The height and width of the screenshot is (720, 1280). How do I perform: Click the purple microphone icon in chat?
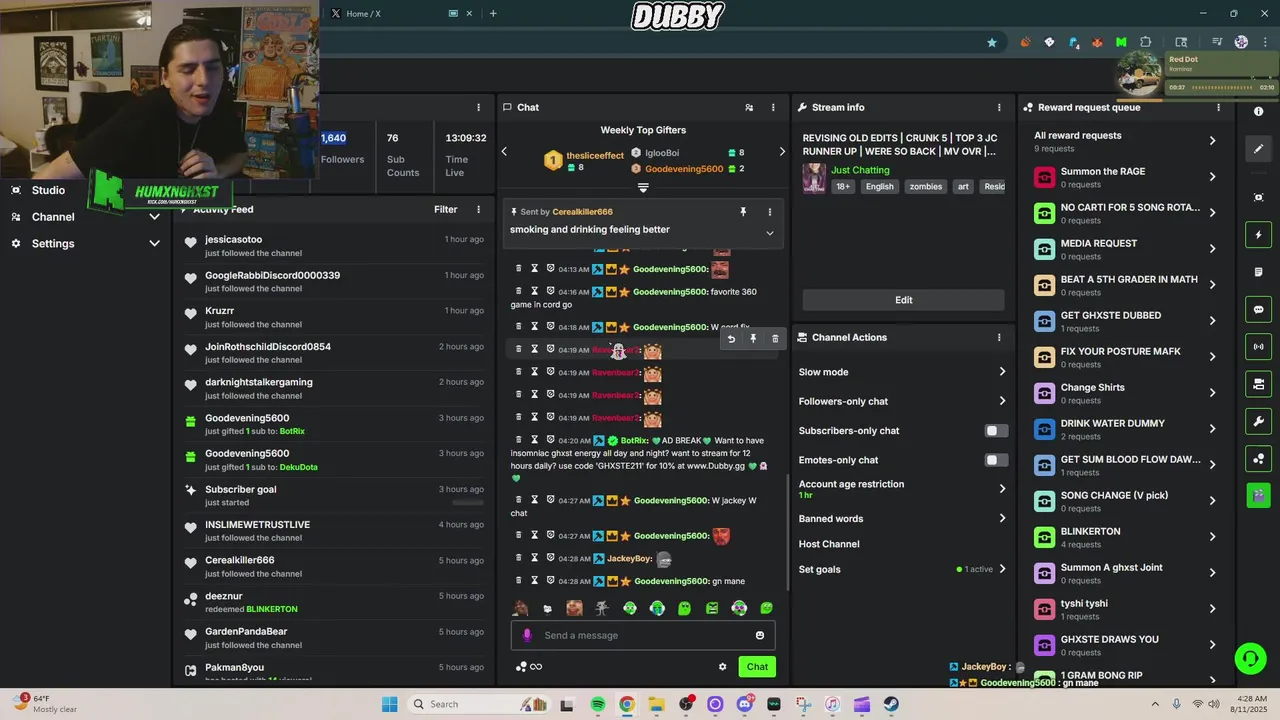(527, 635)
